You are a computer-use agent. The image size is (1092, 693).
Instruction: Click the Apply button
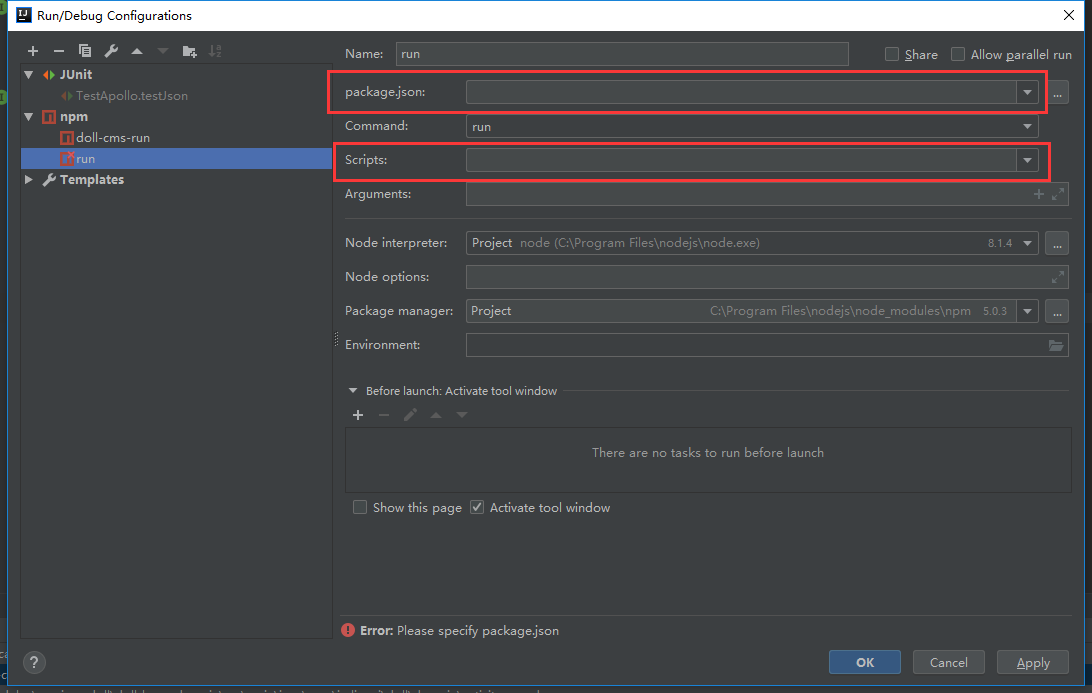[x=1033, y=662]
